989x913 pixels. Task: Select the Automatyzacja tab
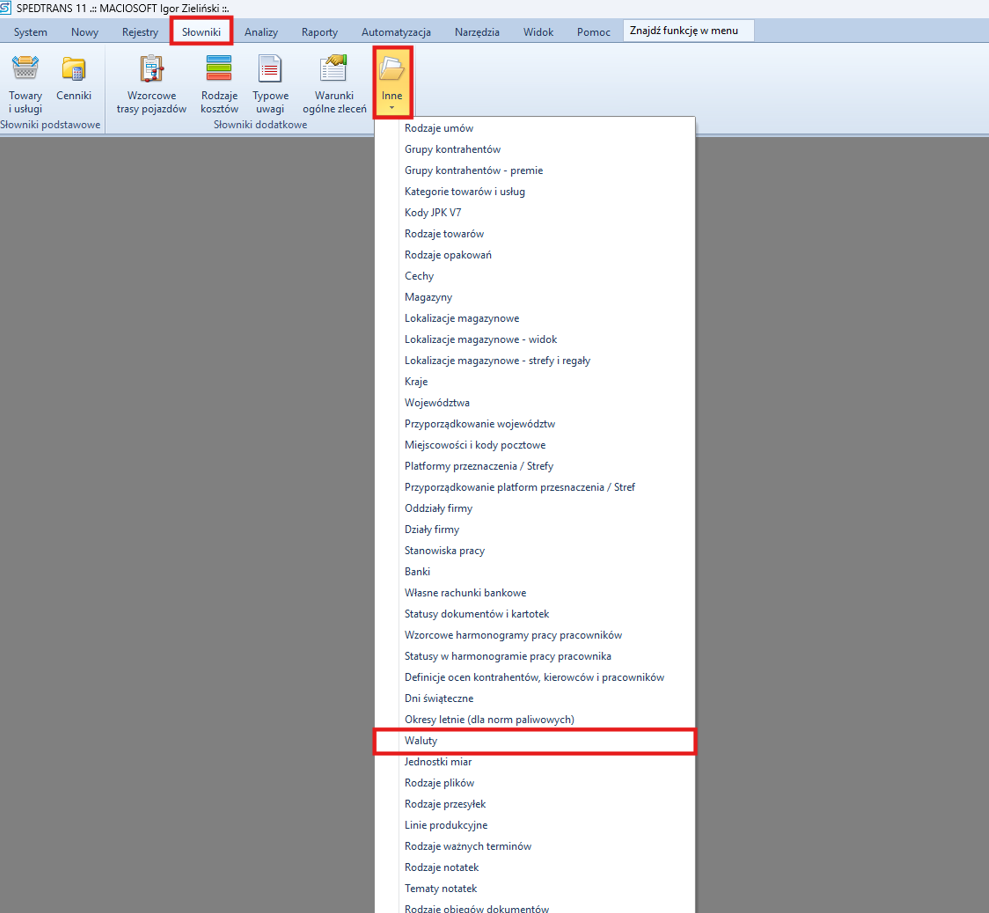pos(396,32)
